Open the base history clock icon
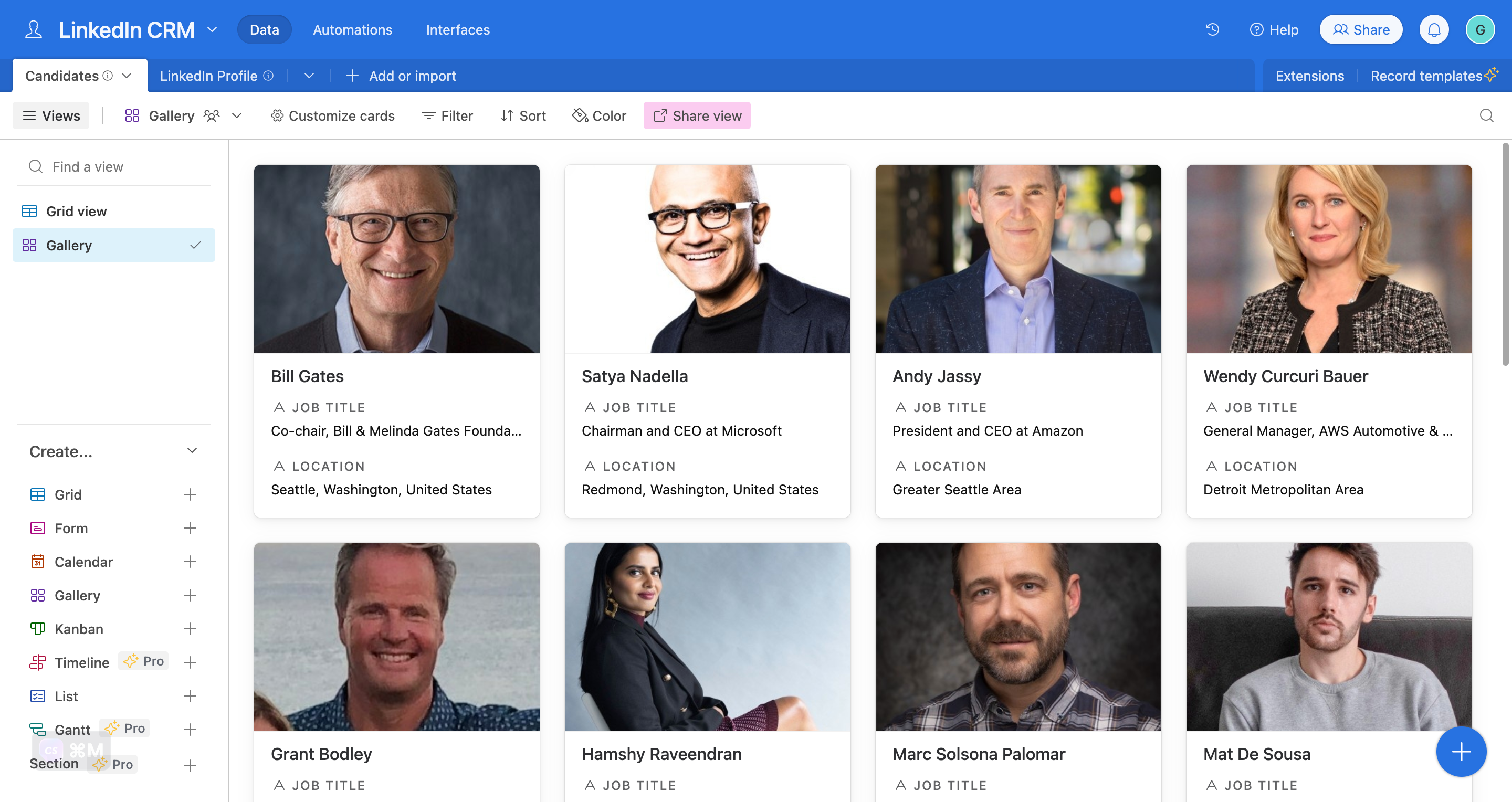1512x802 pixels. click(1213, 29)
